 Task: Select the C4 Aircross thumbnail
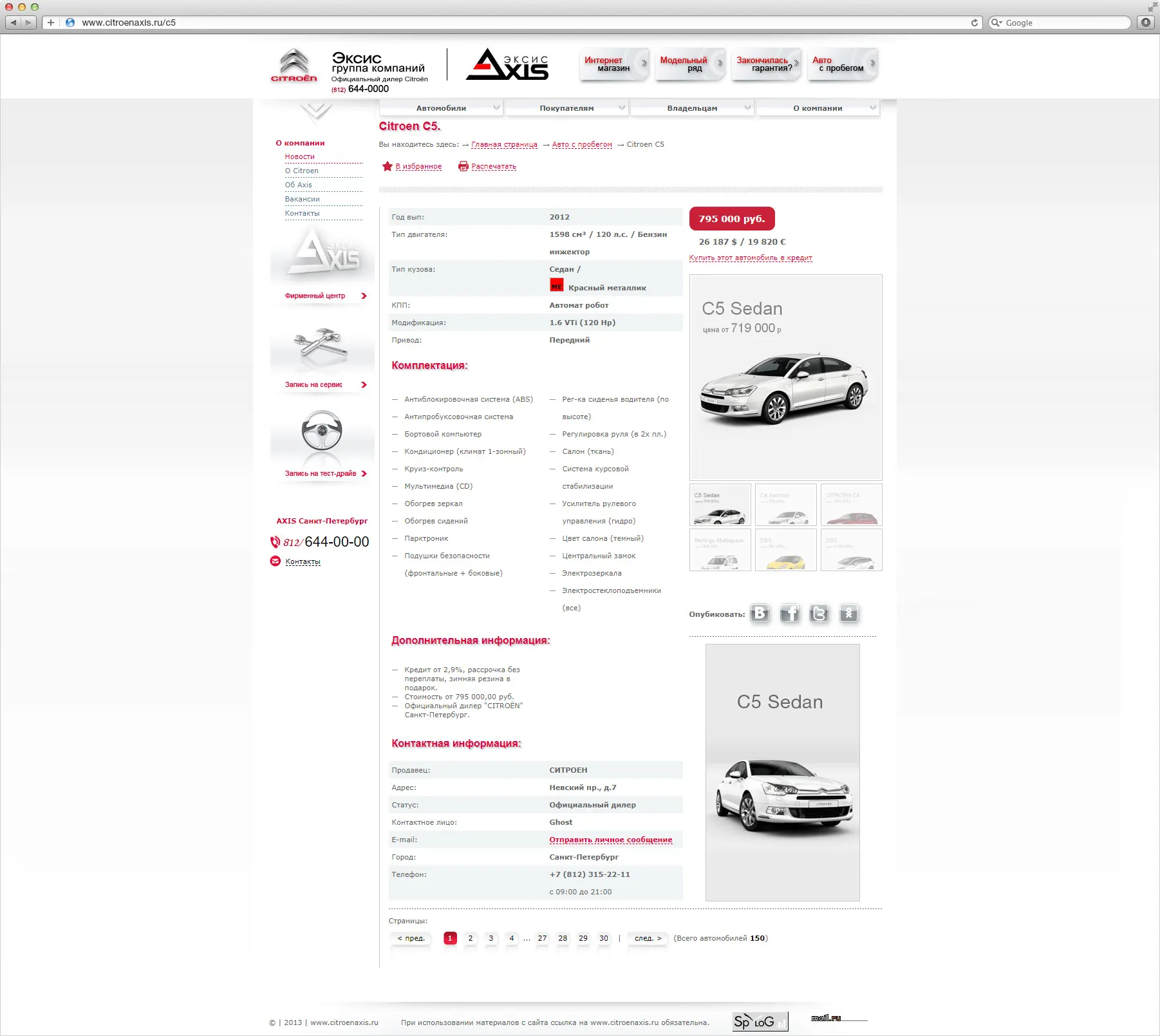(x=786, y=505)
